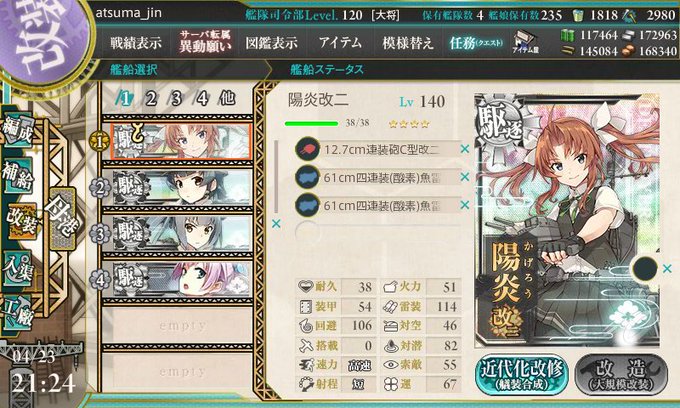Image resolution: width=680 pixels, height=408 pixels.
Task: Click the 近代化改修 modernization button
Action: (522, 375)
